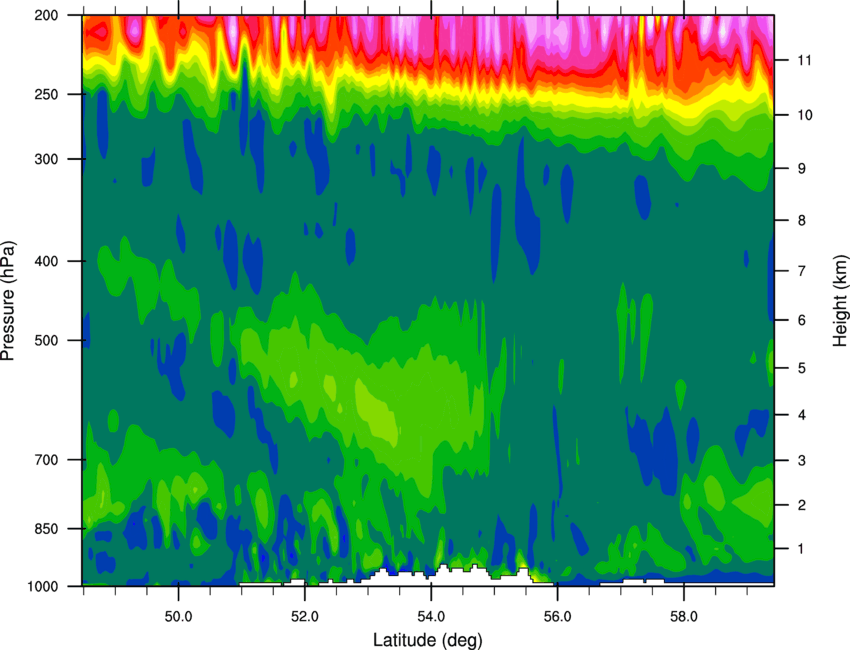
Task: Click the 250 hPa pressure tick label
Action: coord(46,94)
